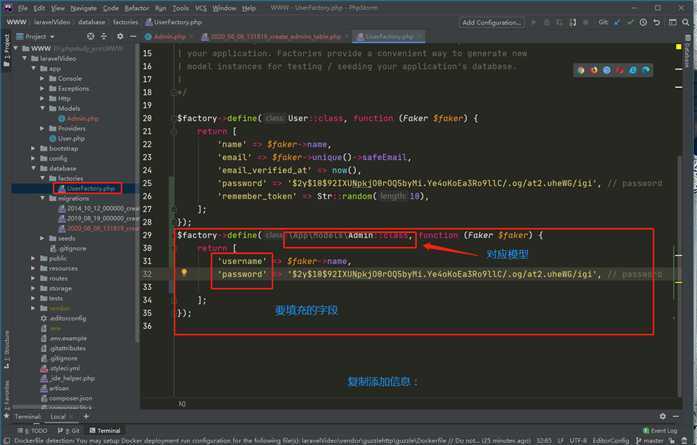Expand the seeds folder
This screenshot has height=445, width=697.
[42, 238]
